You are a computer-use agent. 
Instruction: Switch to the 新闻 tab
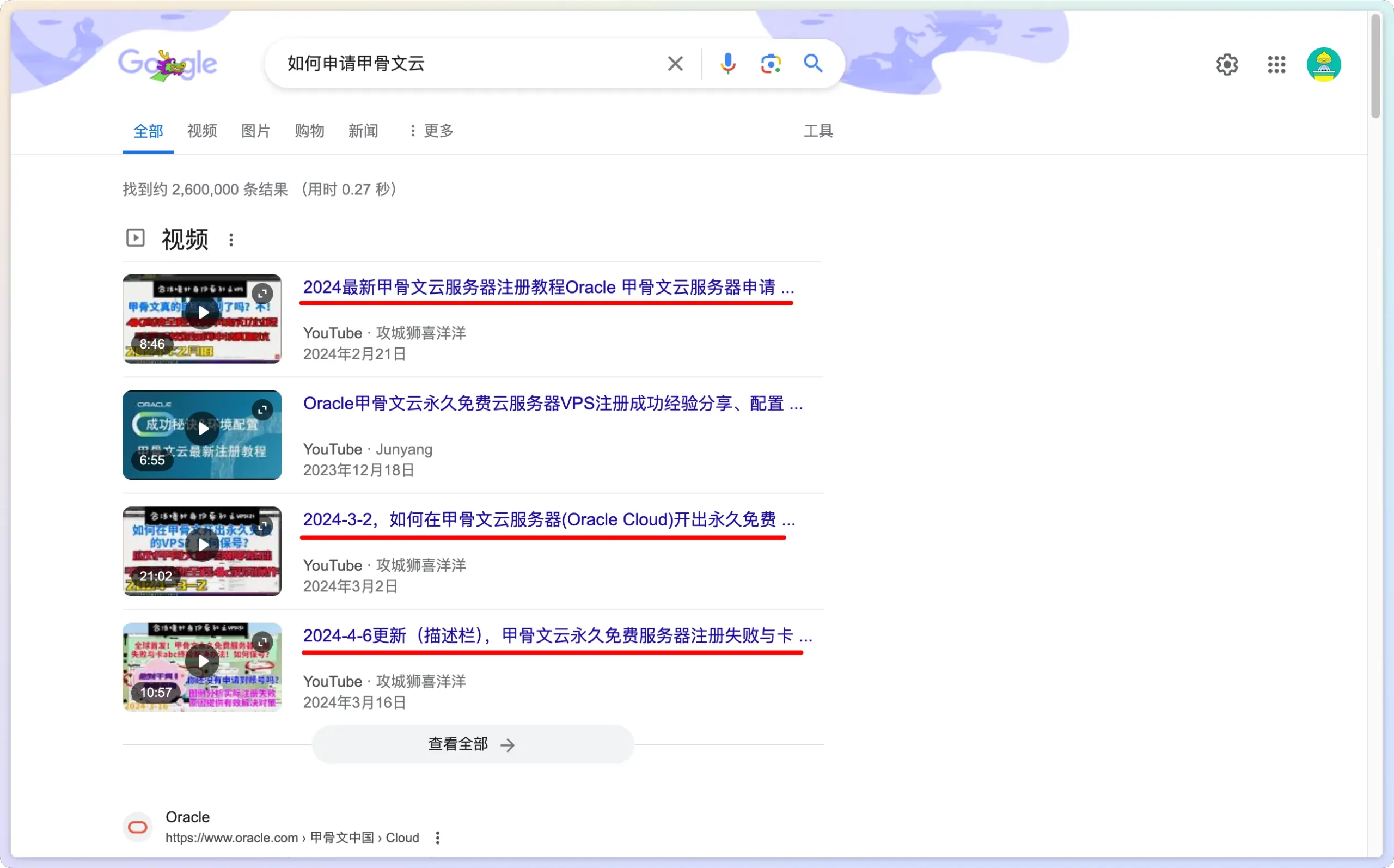(x=363, y=131)
